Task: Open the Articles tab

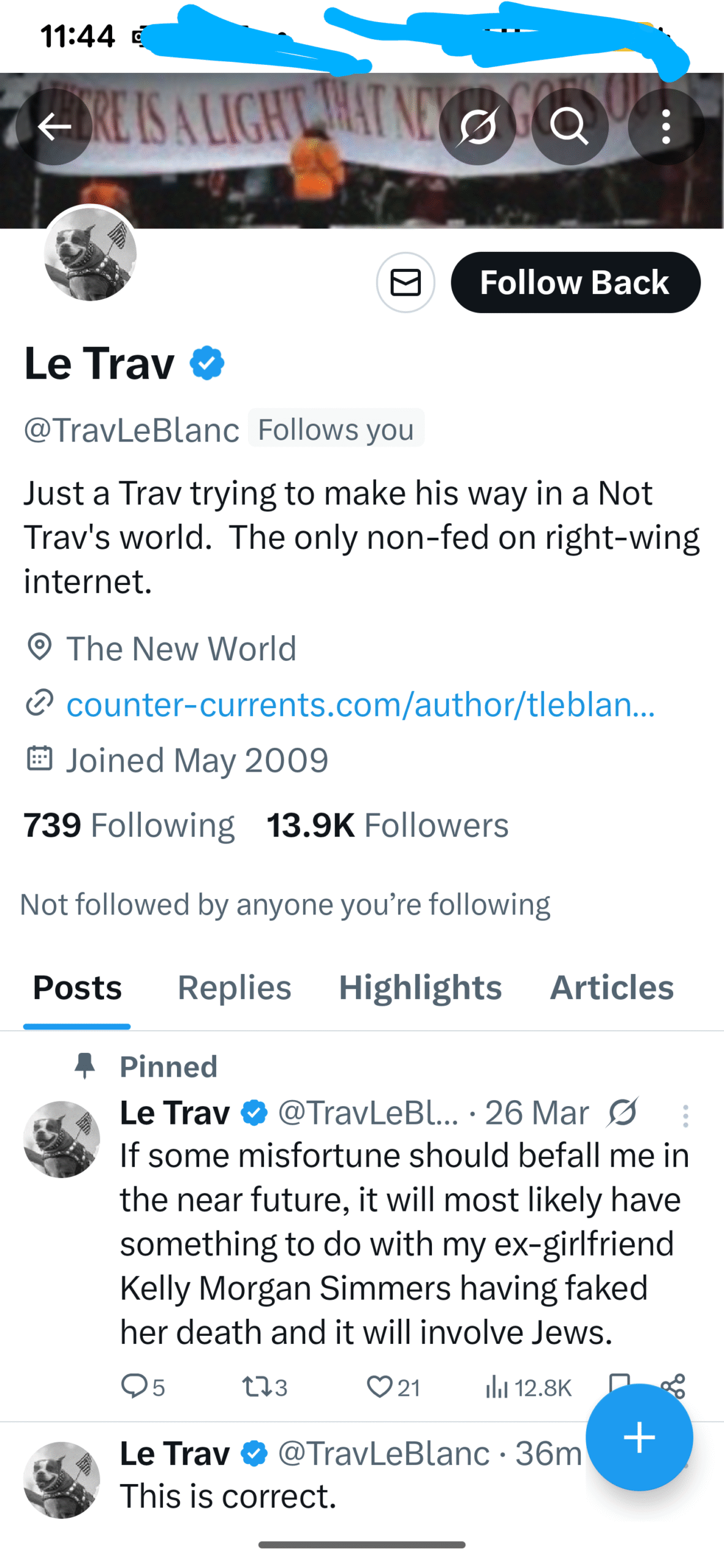Action: (x=611, y=987)
